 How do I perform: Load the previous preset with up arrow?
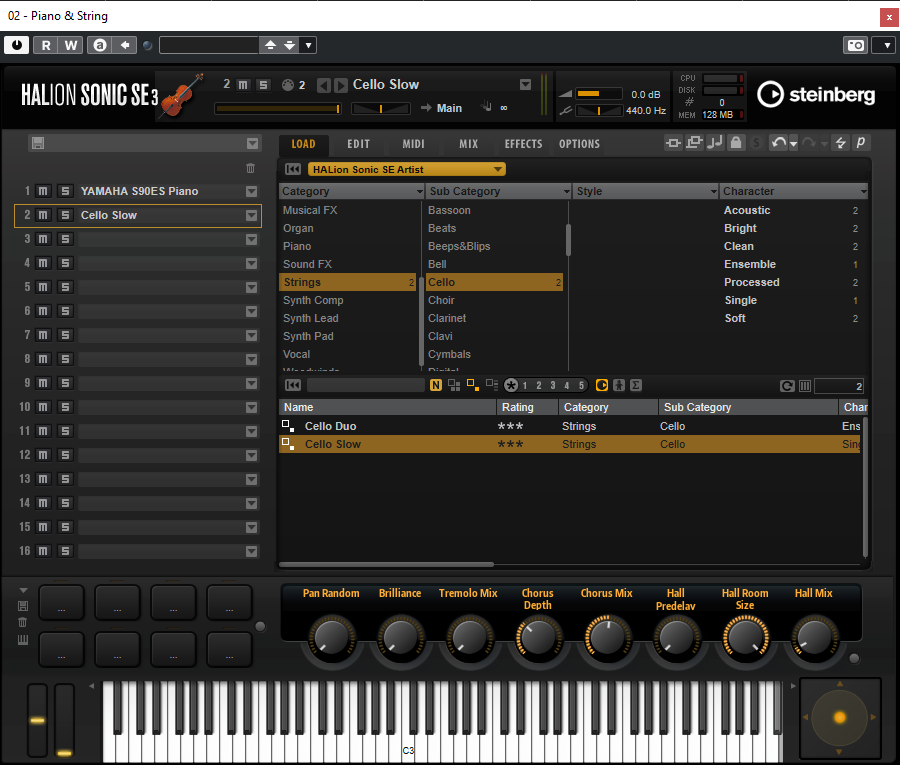coord(270,45)
